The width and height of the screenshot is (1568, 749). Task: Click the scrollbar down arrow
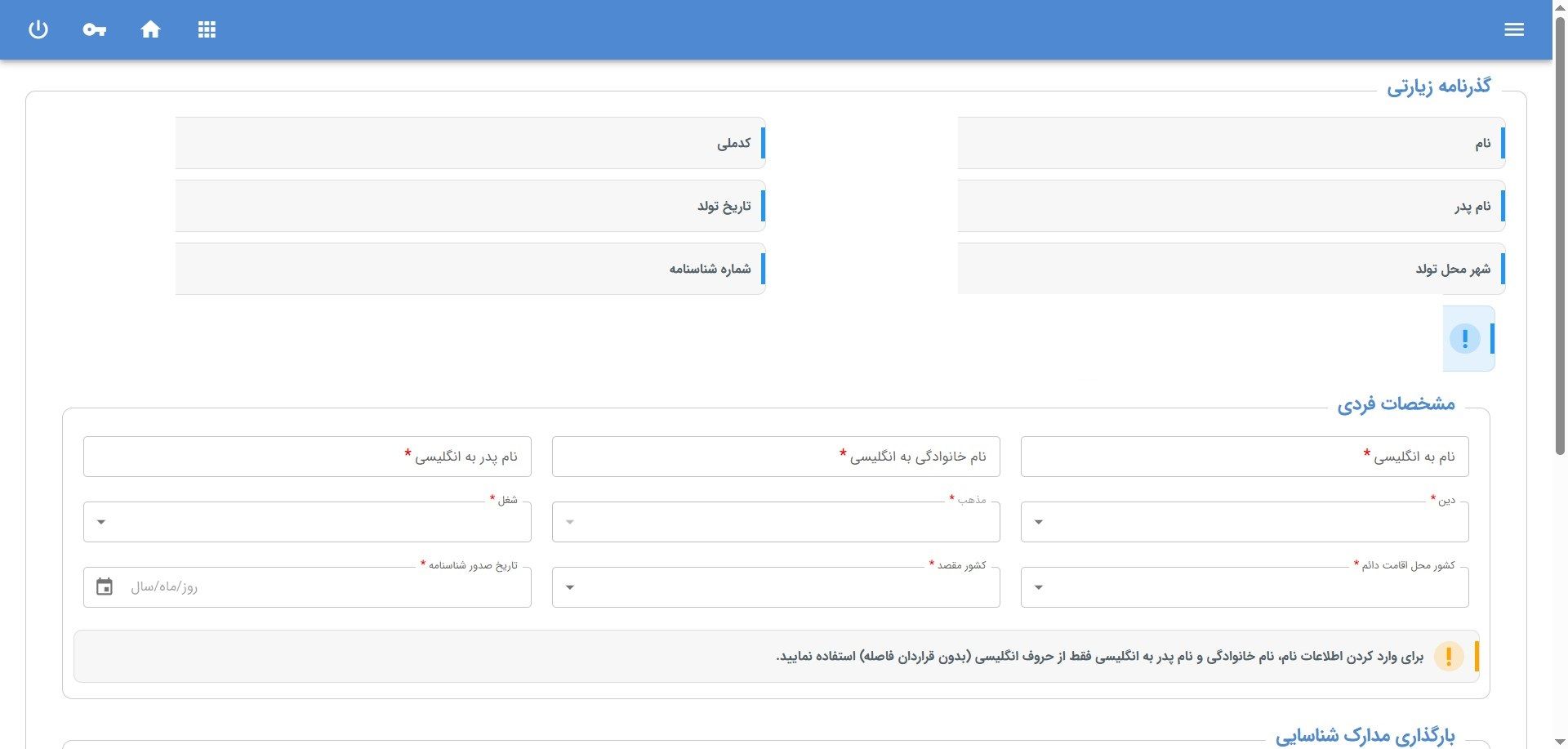1560,742
